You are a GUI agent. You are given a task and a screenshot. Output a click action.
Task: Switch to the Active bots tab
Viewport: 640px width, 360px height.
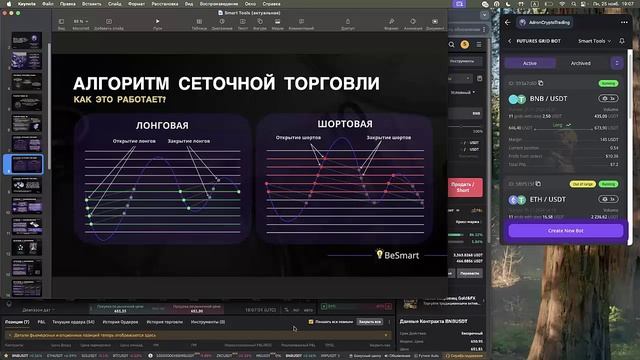coord(530,63)
